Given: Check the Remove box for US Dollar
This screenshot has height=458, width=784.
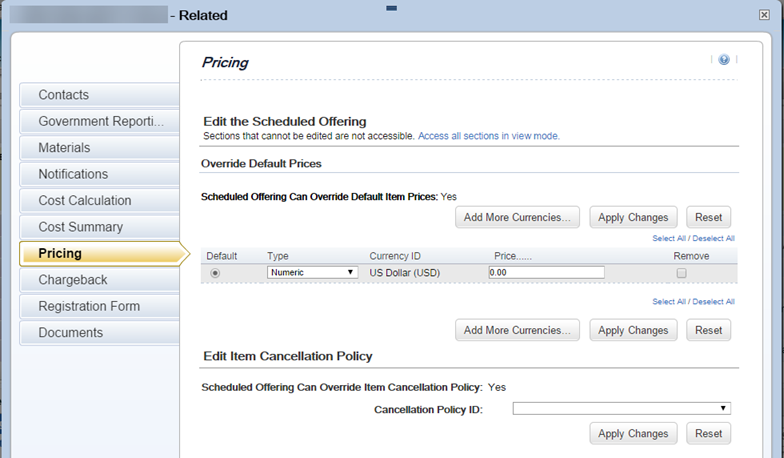Looking at the screenshot, I should tap(681, 273).
